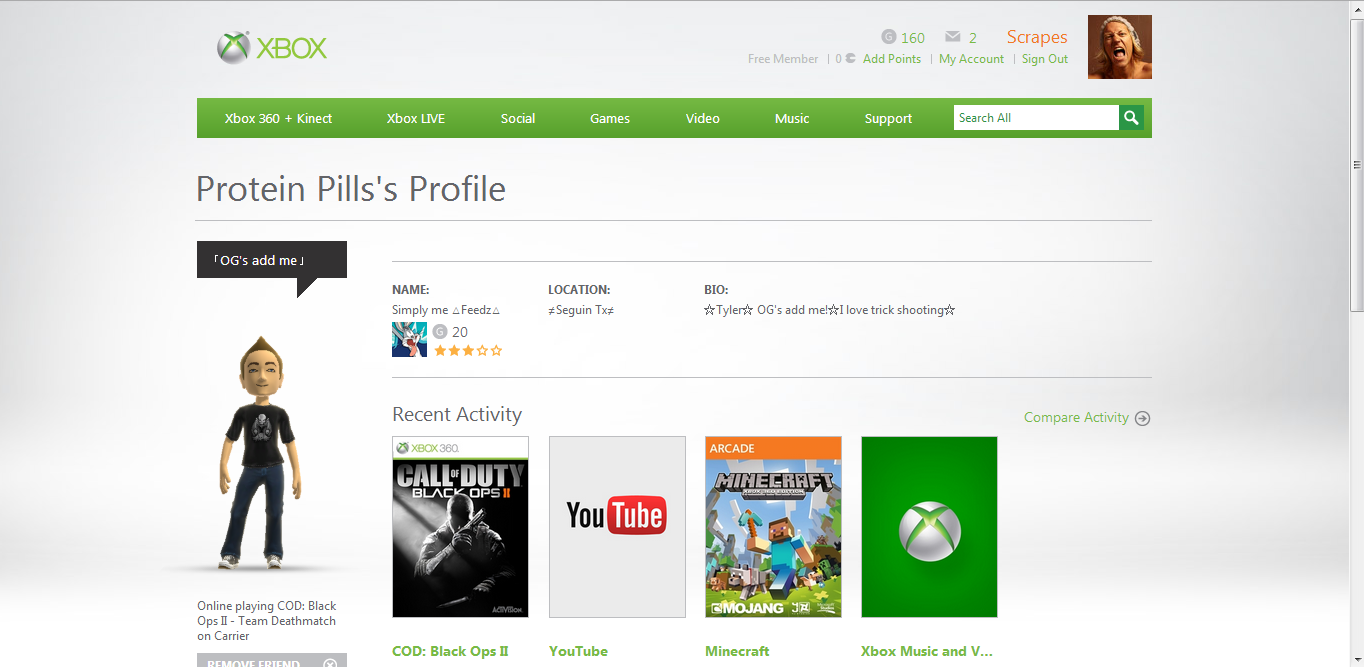Click the Recent Activity heading
The width and height of the screenshot is (1364, 667).
(x=457, y=414)
